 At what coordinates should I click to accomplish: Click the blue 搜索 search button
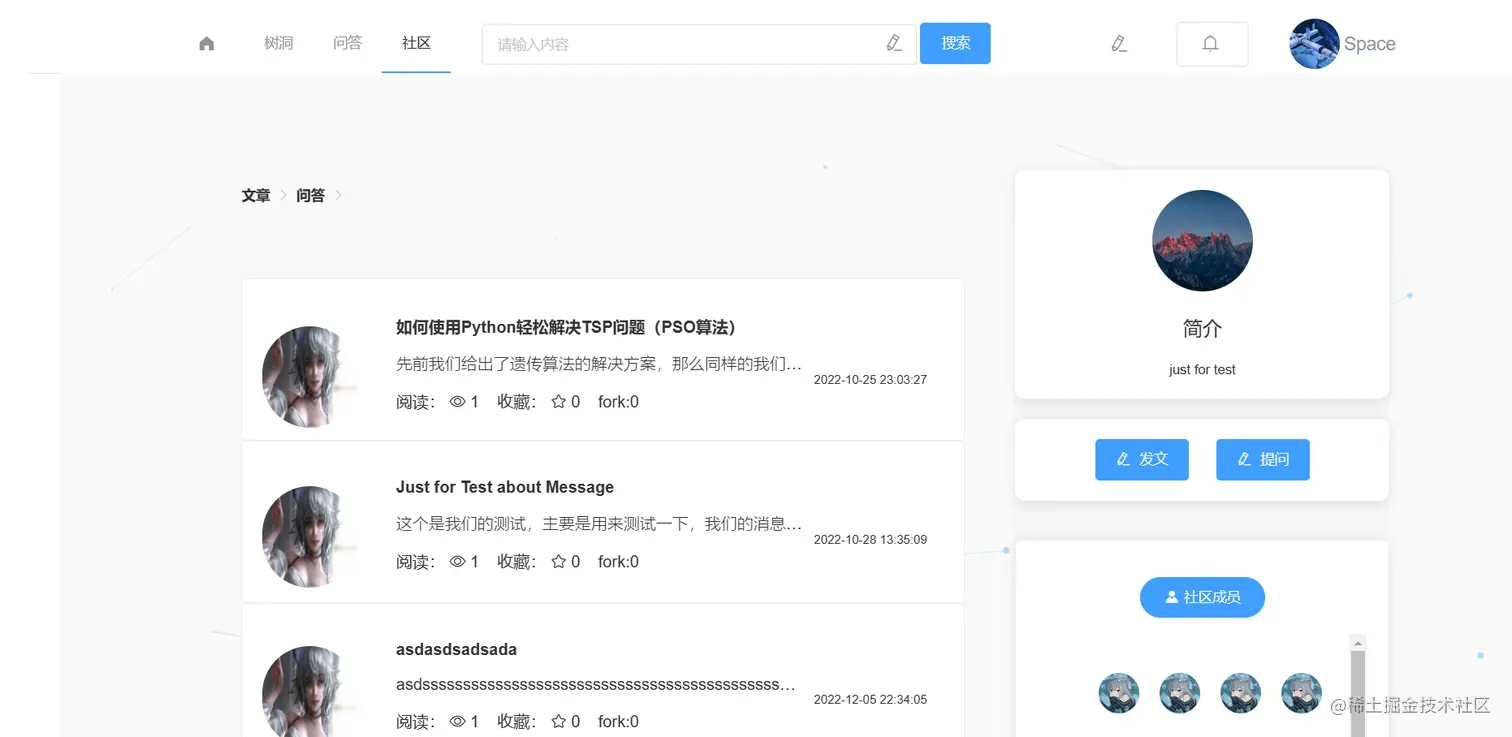pos(954,43)
